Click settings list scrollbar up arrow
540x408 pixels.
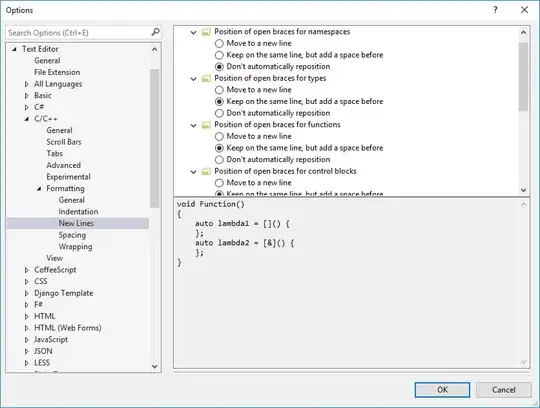pos(523,32)
